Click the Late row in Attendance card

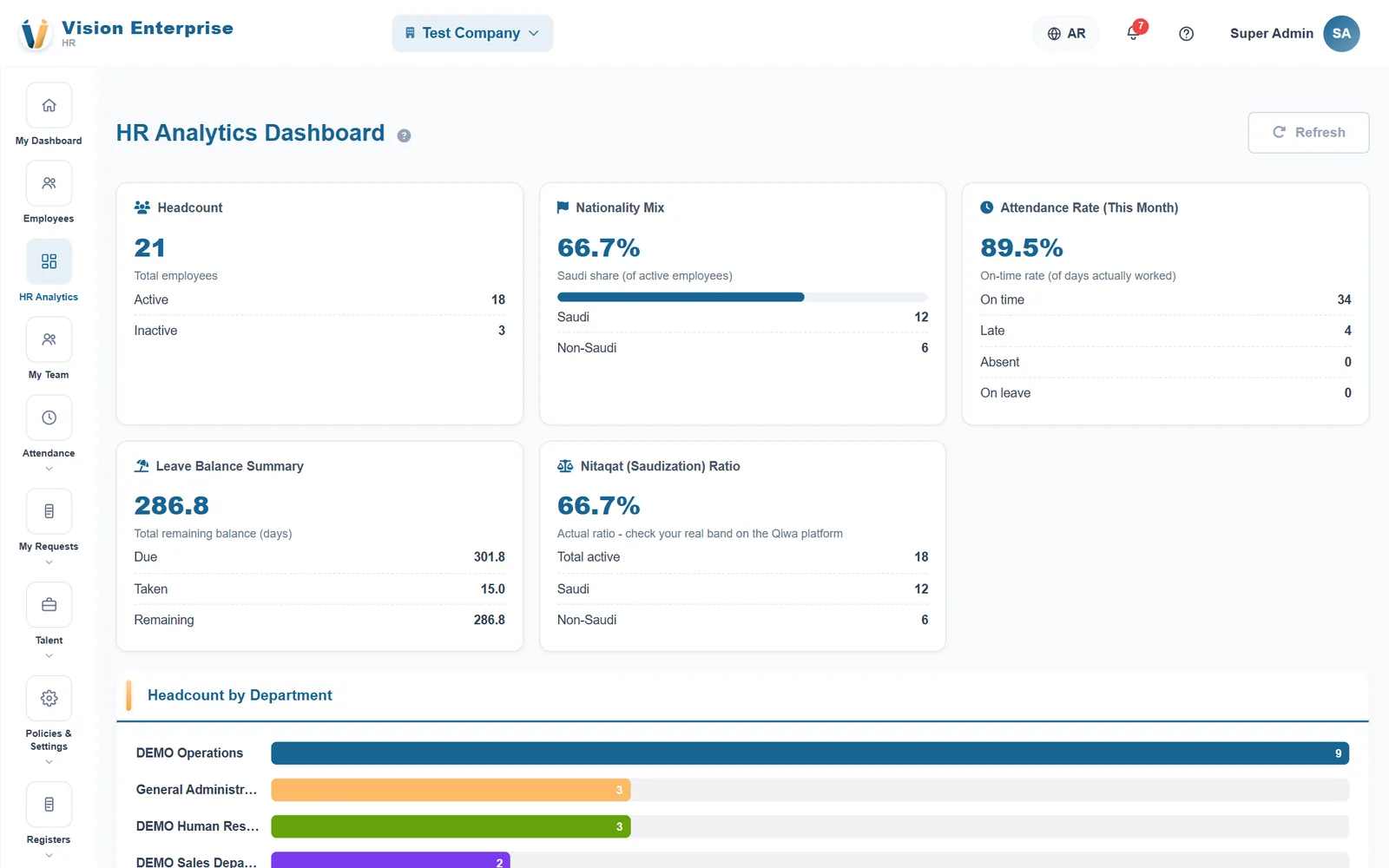click(1166, 331)
